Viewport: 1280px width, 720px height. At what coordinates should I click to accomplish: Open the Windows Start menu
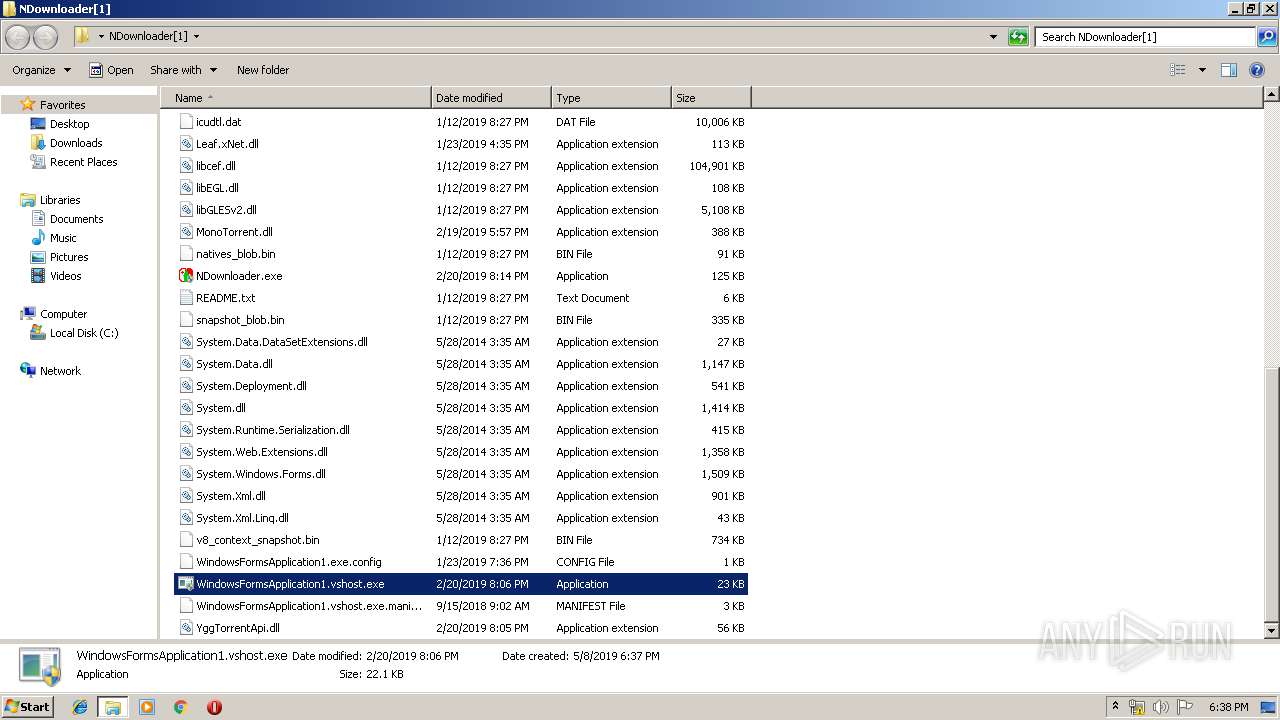[x=28, y=706]
